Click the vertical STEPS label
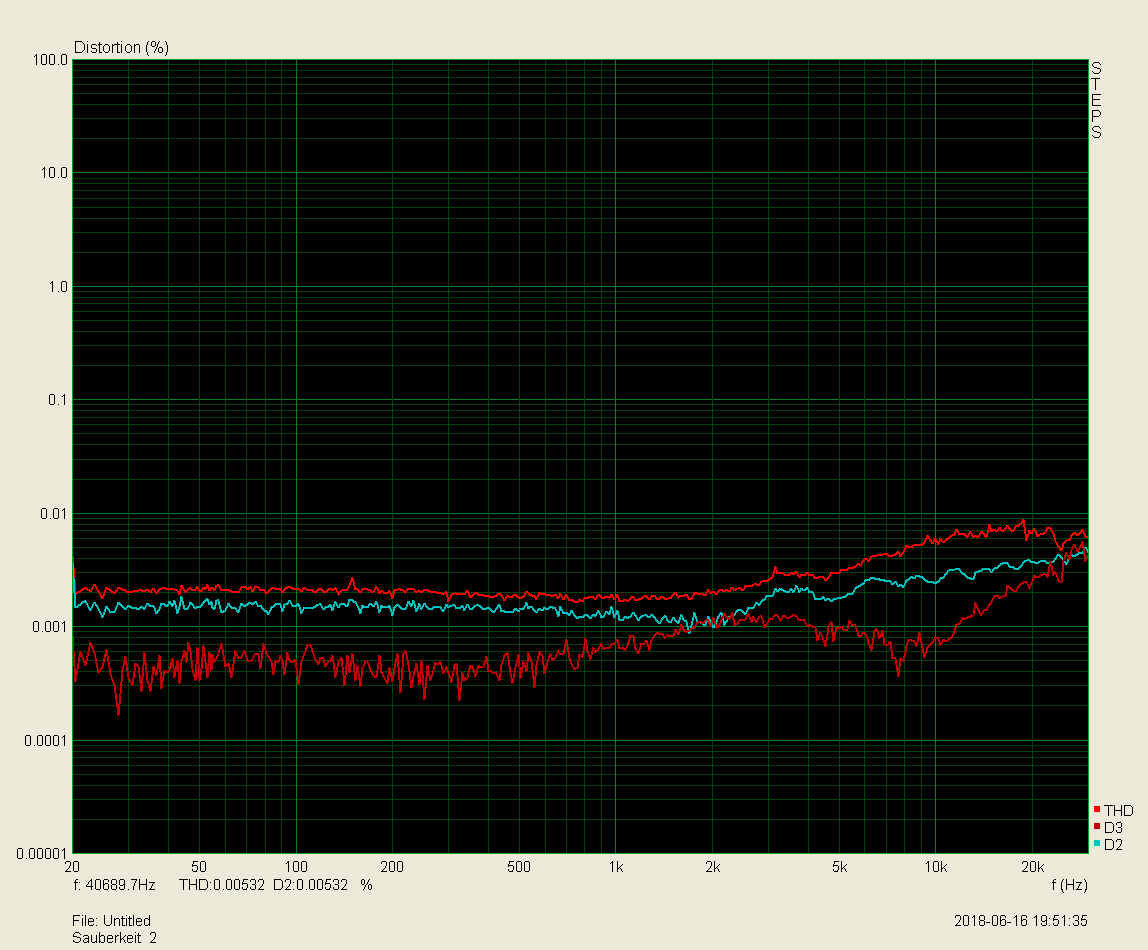 [x=1096, y=100]
